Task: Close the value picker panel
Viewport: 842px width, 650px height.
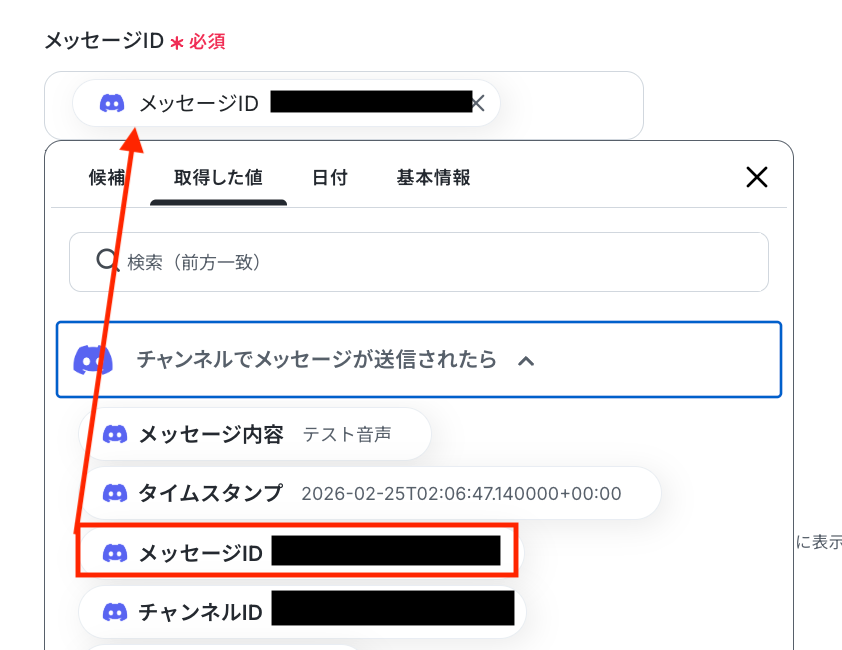Action: (757, 177)
